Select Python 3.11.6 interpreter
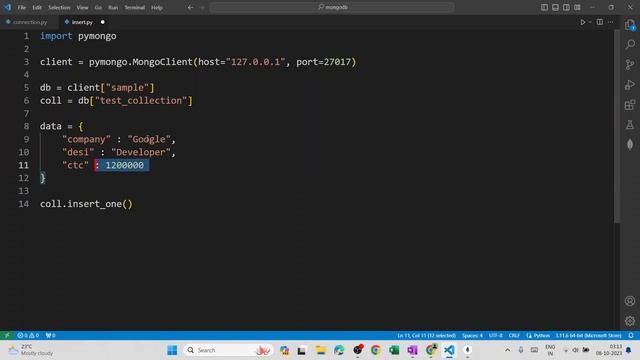This screenshot has width=640, height=360. (588, 336)
